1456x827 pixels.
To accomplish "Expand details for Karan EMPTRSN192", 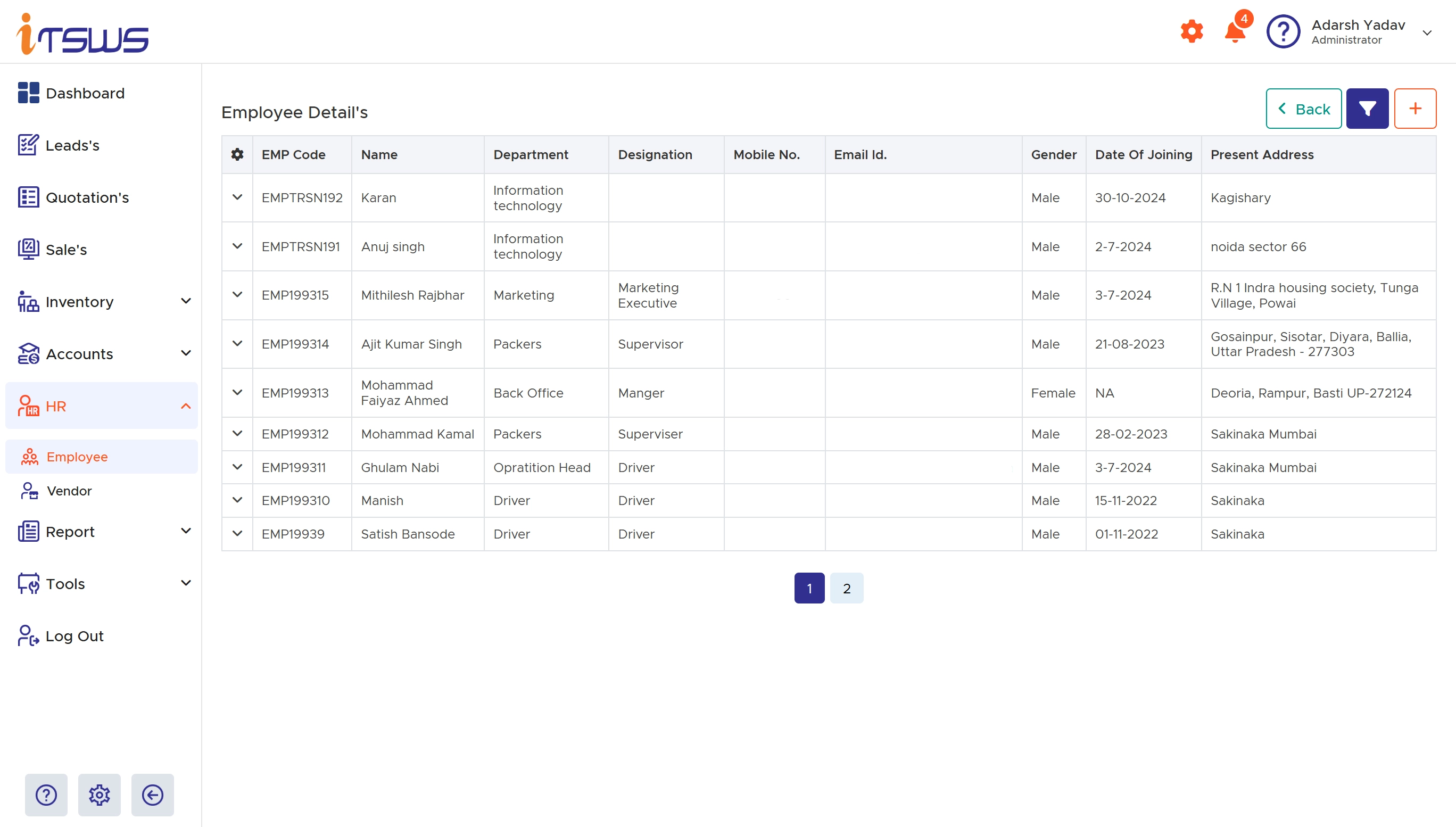I will (237, 197).
